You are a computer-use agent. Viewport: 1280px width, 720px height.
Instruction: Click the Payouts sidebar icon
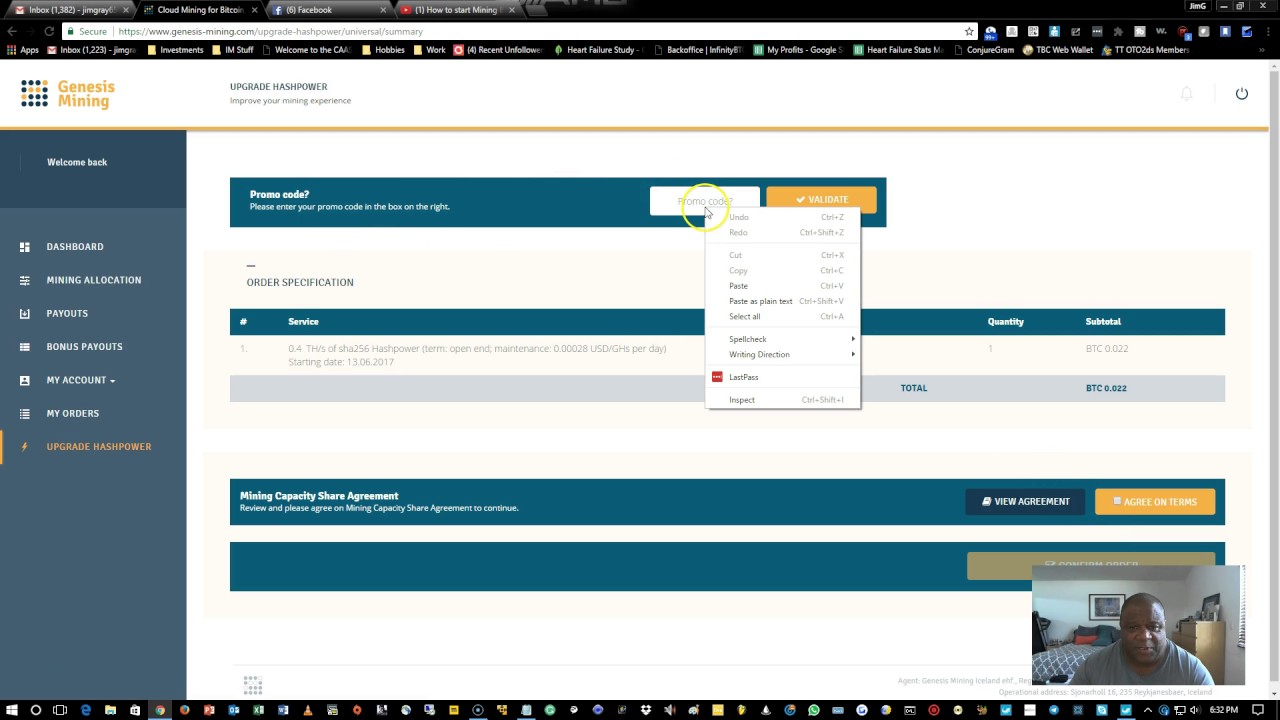tap(25, 313)
